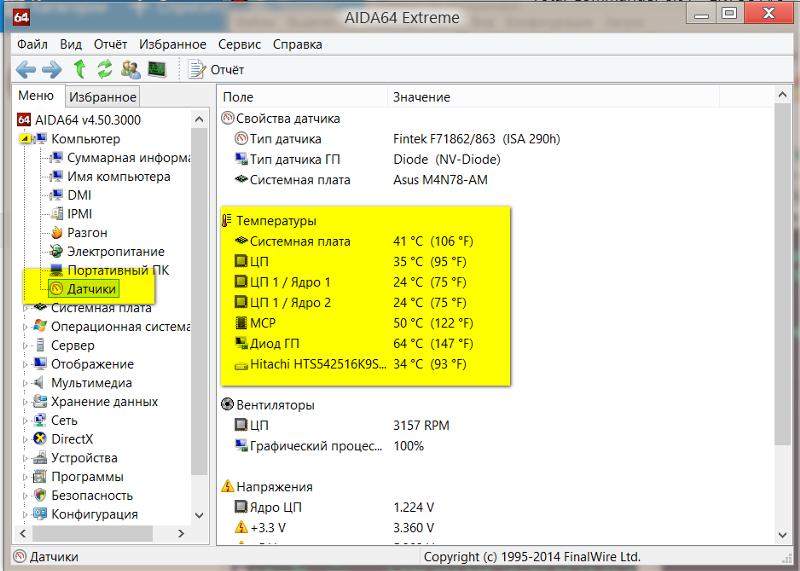Refresh using the green circular arrows icon

105,69
